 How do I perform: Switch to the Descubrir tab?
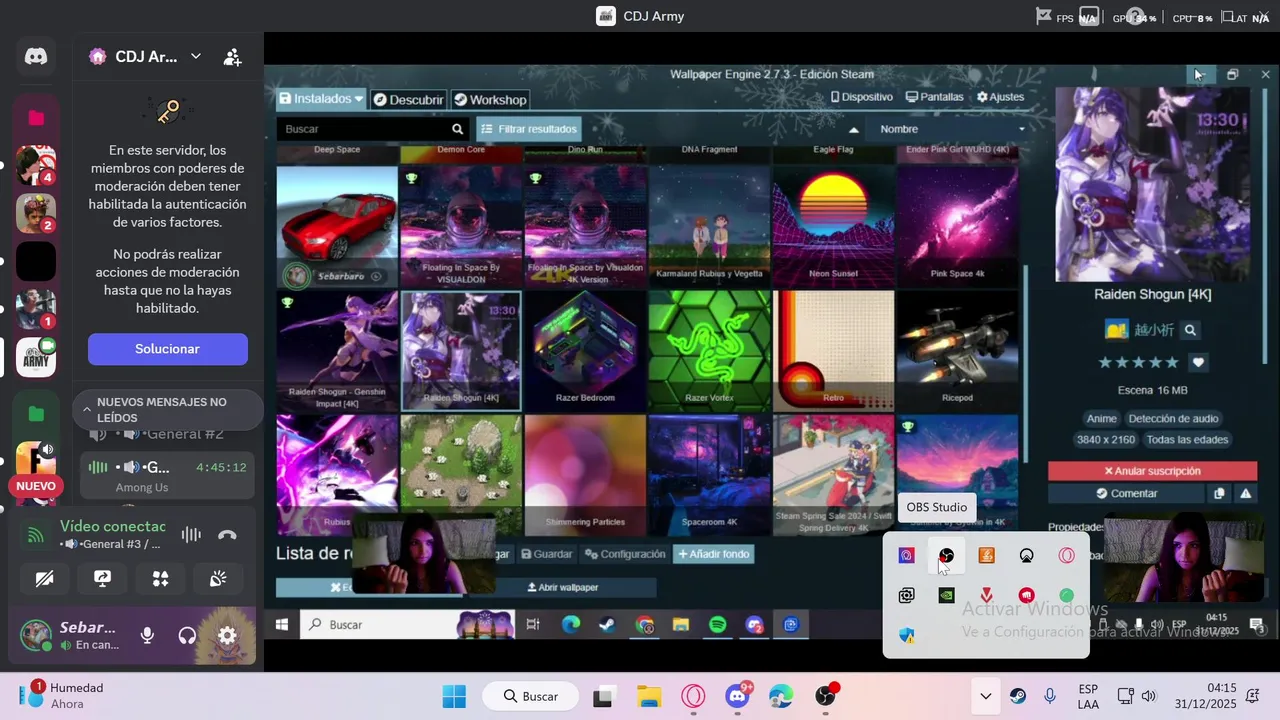[408, 100]
